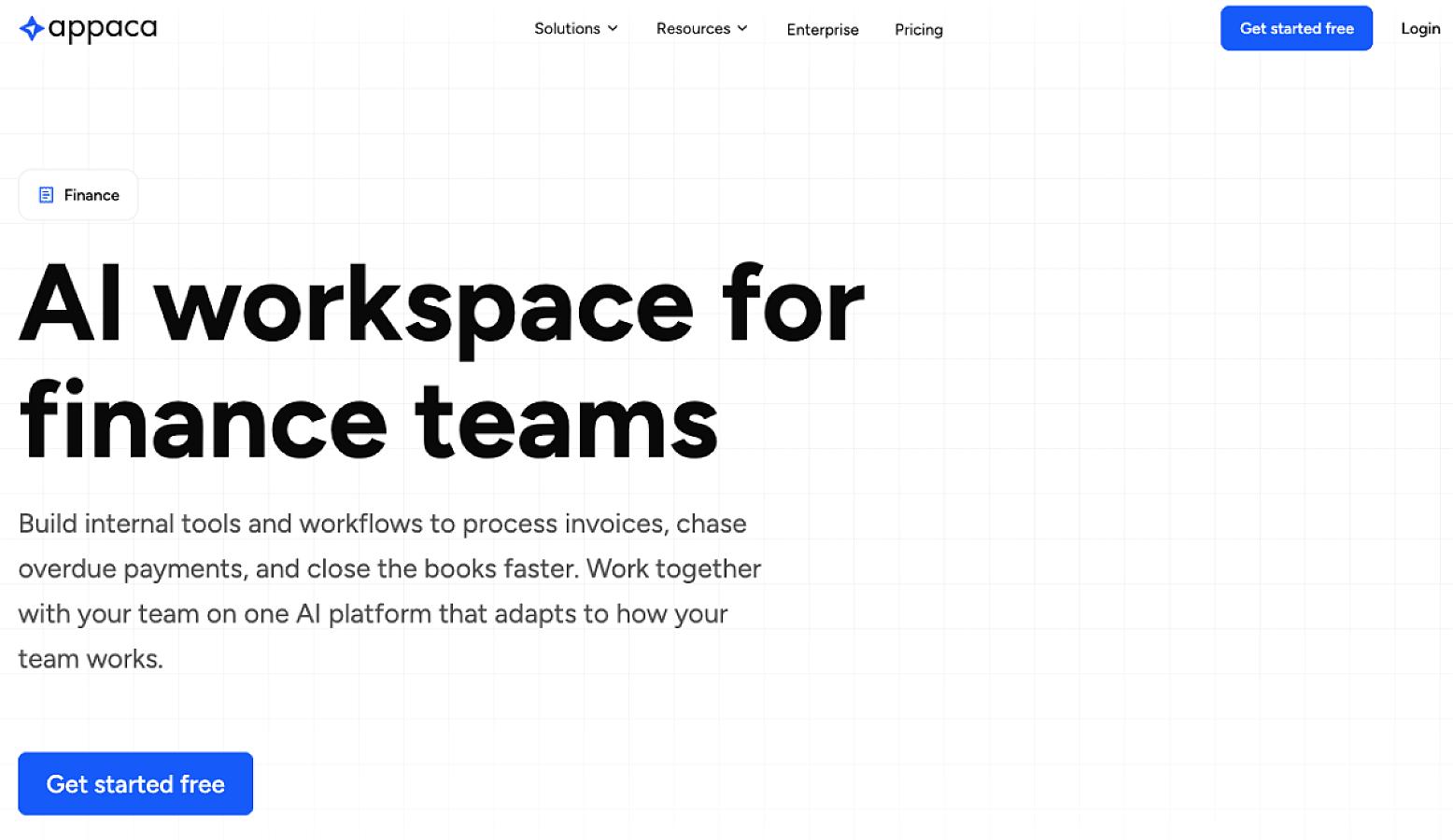Viewport: 1453px width, 840px height.
Task: Click the large Get started free button below description
Action: click(x=135, y=784)
